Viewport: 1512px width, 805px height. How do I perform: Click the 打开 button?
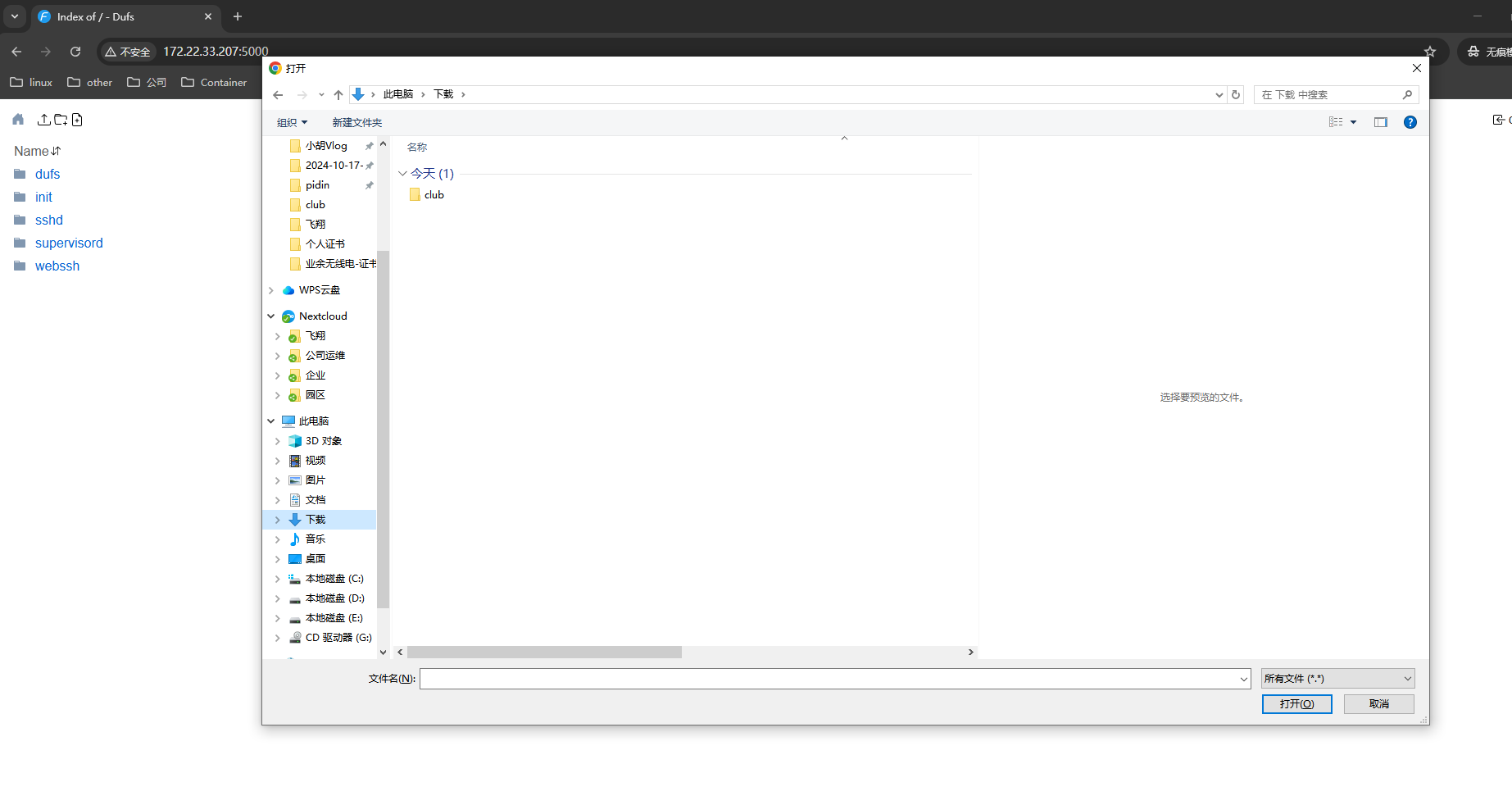point(1296,704)
